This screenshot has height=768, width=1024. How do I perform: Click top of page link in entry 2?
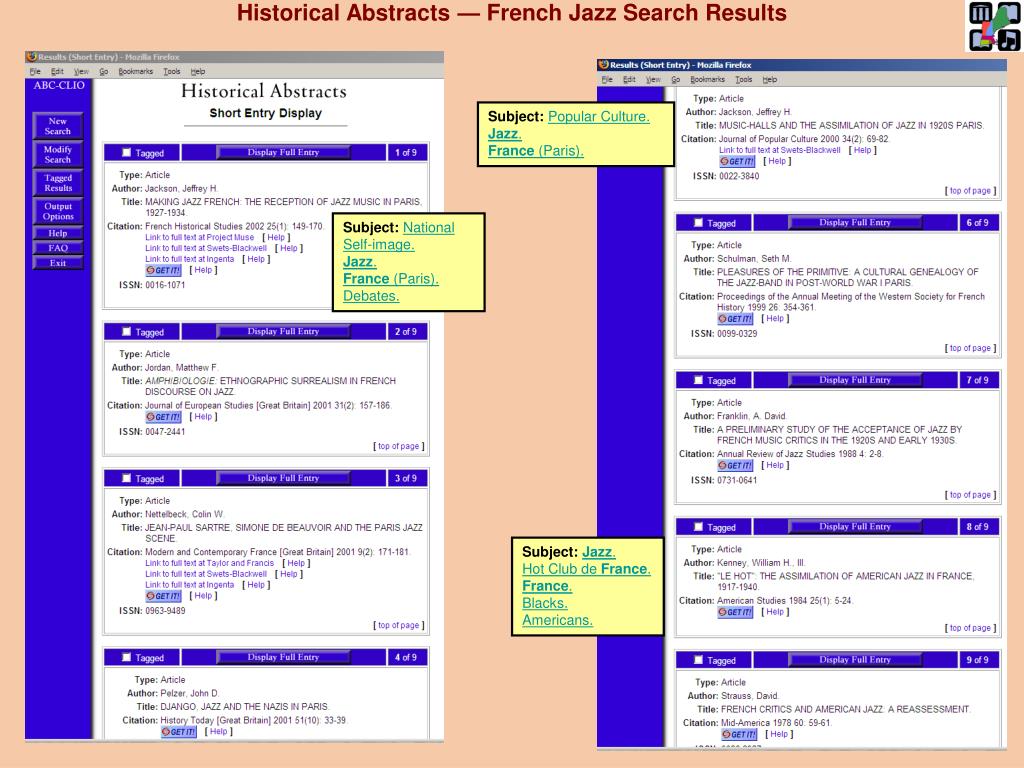398,446
